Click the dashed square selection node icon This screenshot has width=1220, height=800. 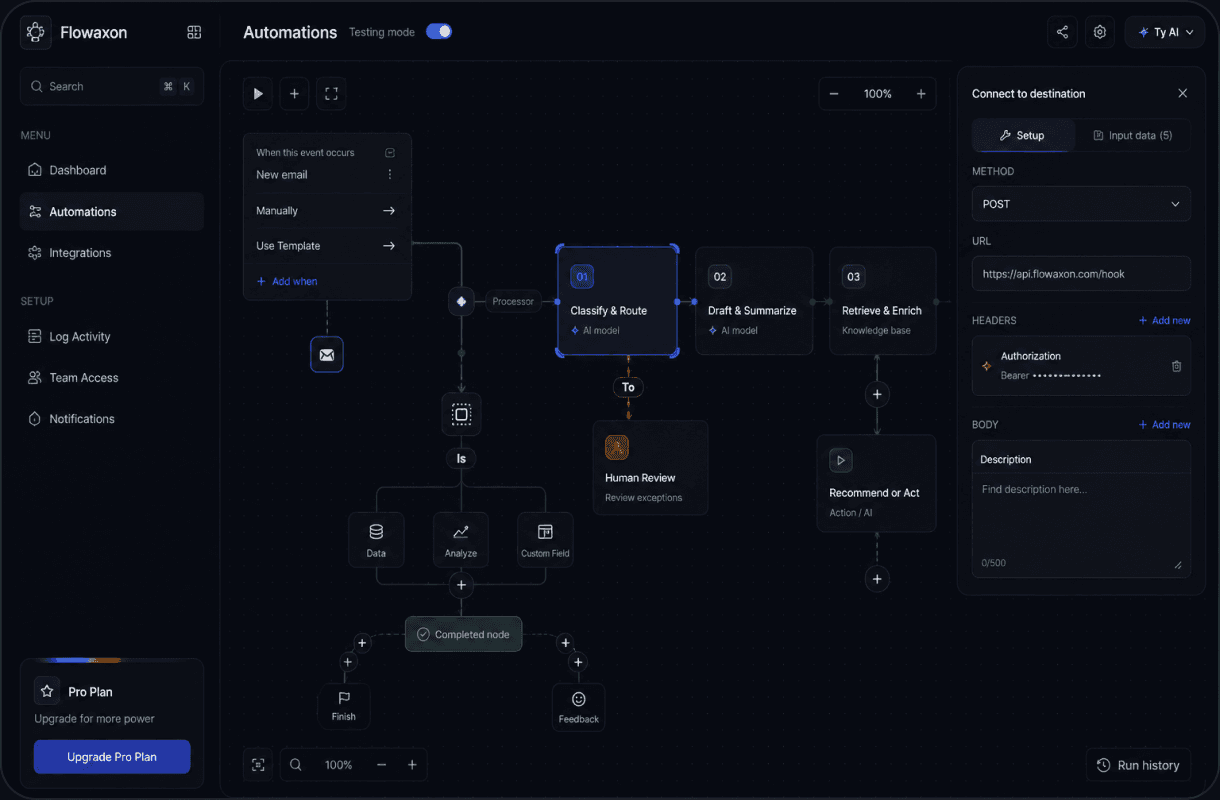[x=461, y=414]
